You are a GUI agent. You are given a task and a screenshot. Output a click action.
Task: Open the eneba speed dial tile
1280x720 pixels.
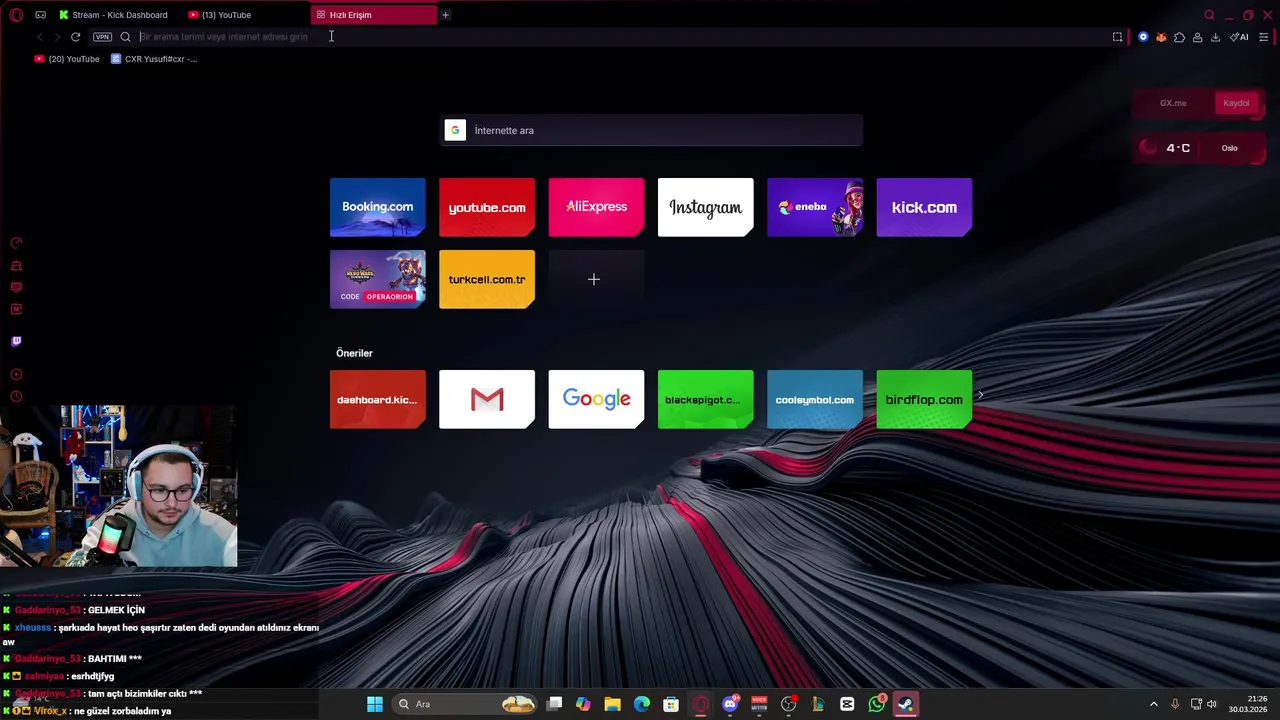(x=815, y=207)
